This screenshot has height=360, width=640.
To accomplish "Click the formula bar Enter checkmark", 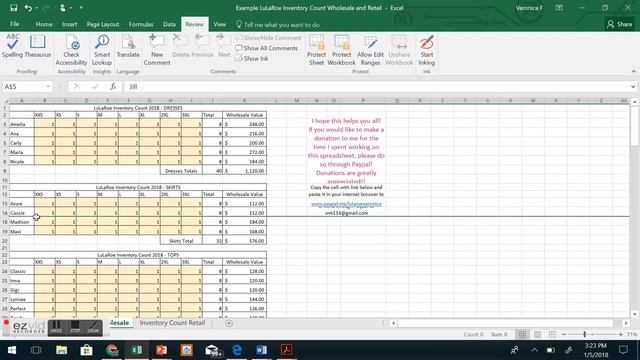I will pyautogui.click(x=95, y=87).
